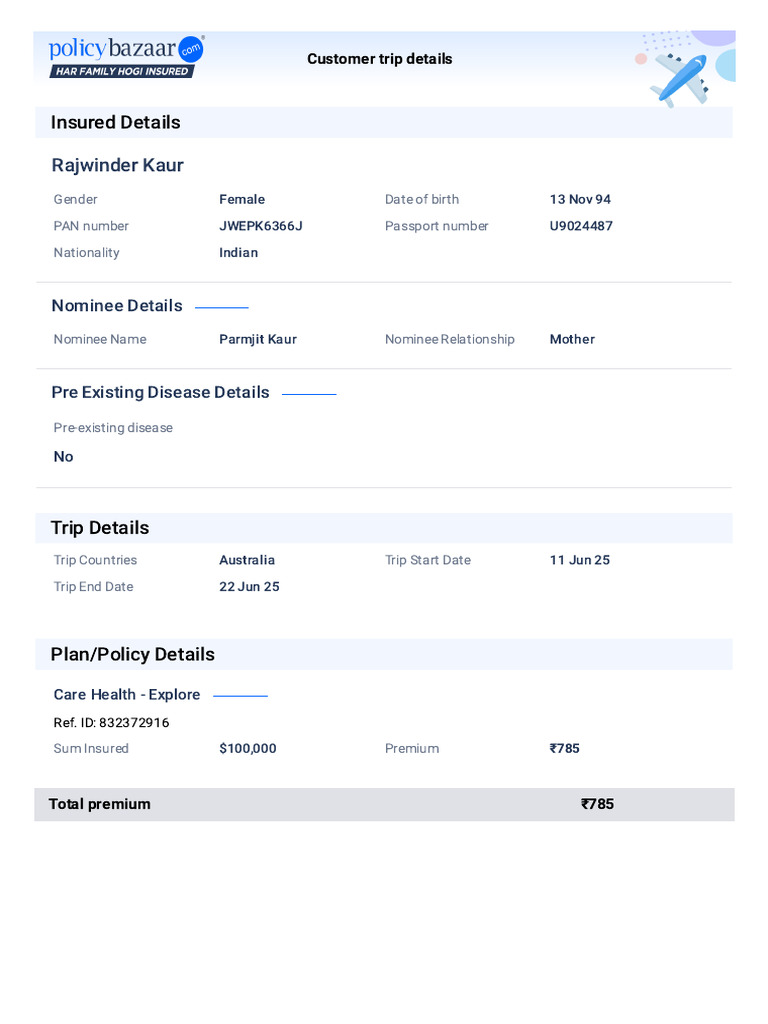The image size is (768, 1024).
Task: Click the trip end date value
Action: tap(249, 587)
